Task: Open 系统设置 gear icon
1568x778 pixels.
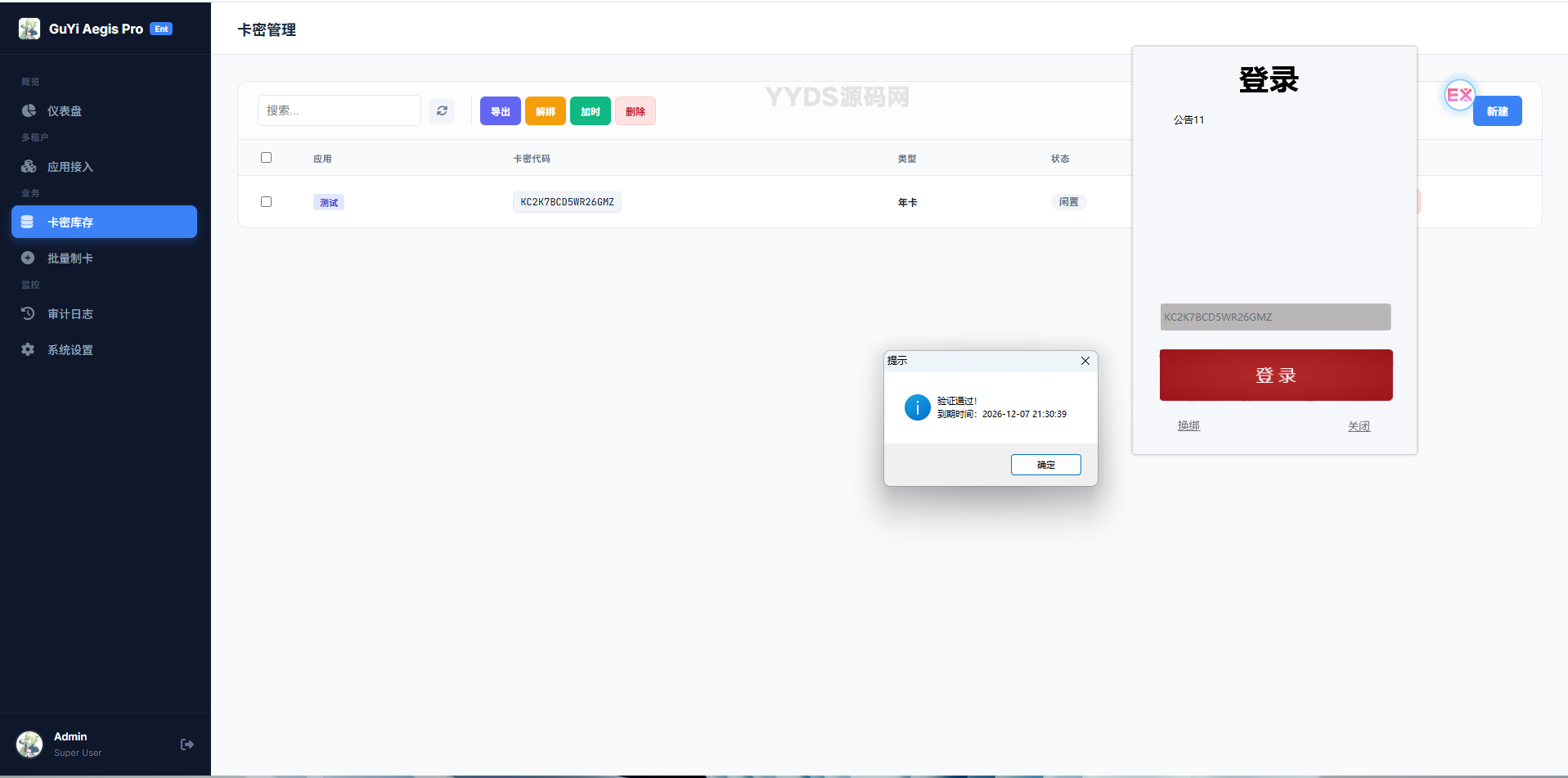Action: pos(27,349)
